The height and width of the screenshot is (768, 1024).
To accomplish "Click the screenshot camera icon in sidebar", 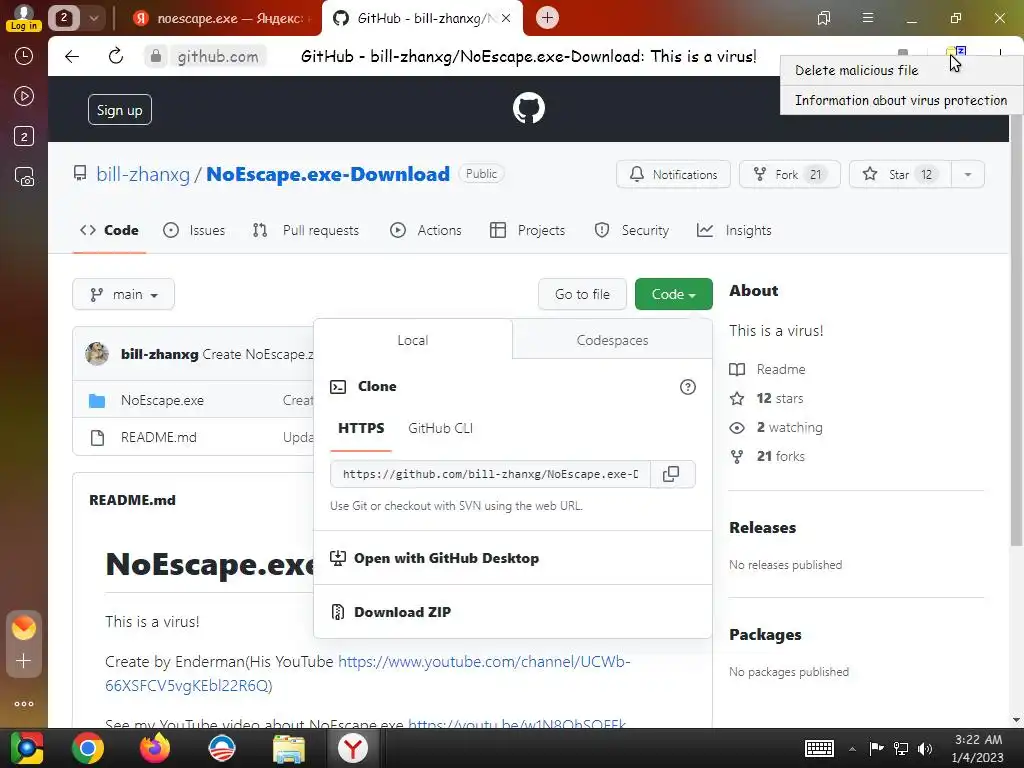I will (x=24, y=177).
